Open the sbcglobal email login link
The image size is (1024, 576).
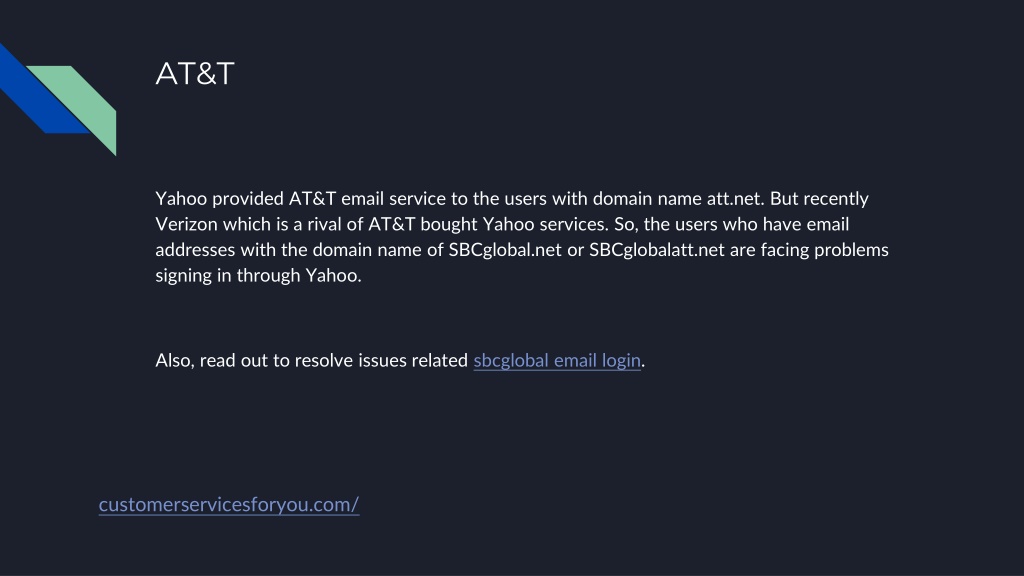point(556,360)
